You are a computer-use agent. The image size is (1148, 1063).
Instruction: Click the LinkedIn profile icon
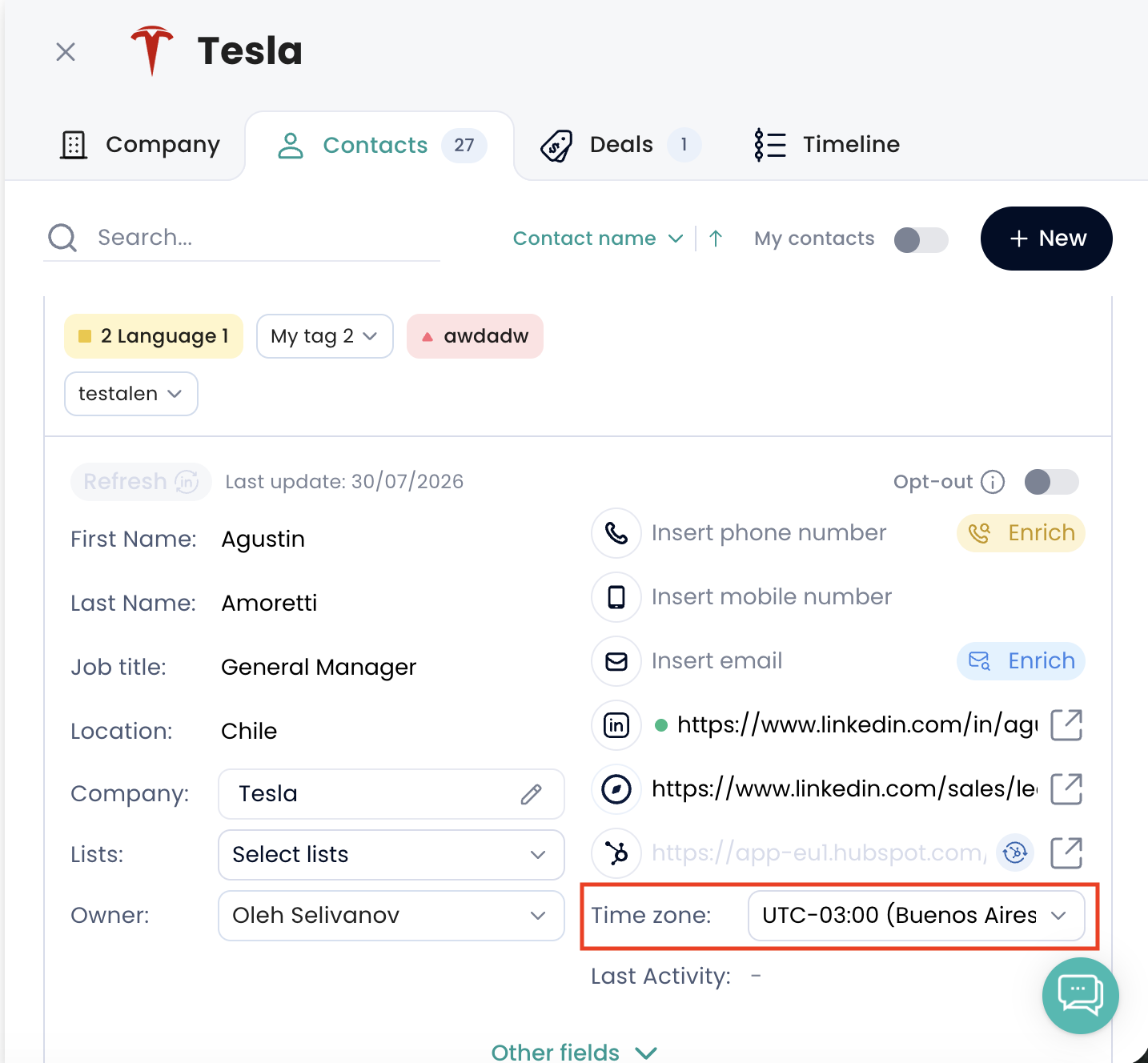point(616,725)
